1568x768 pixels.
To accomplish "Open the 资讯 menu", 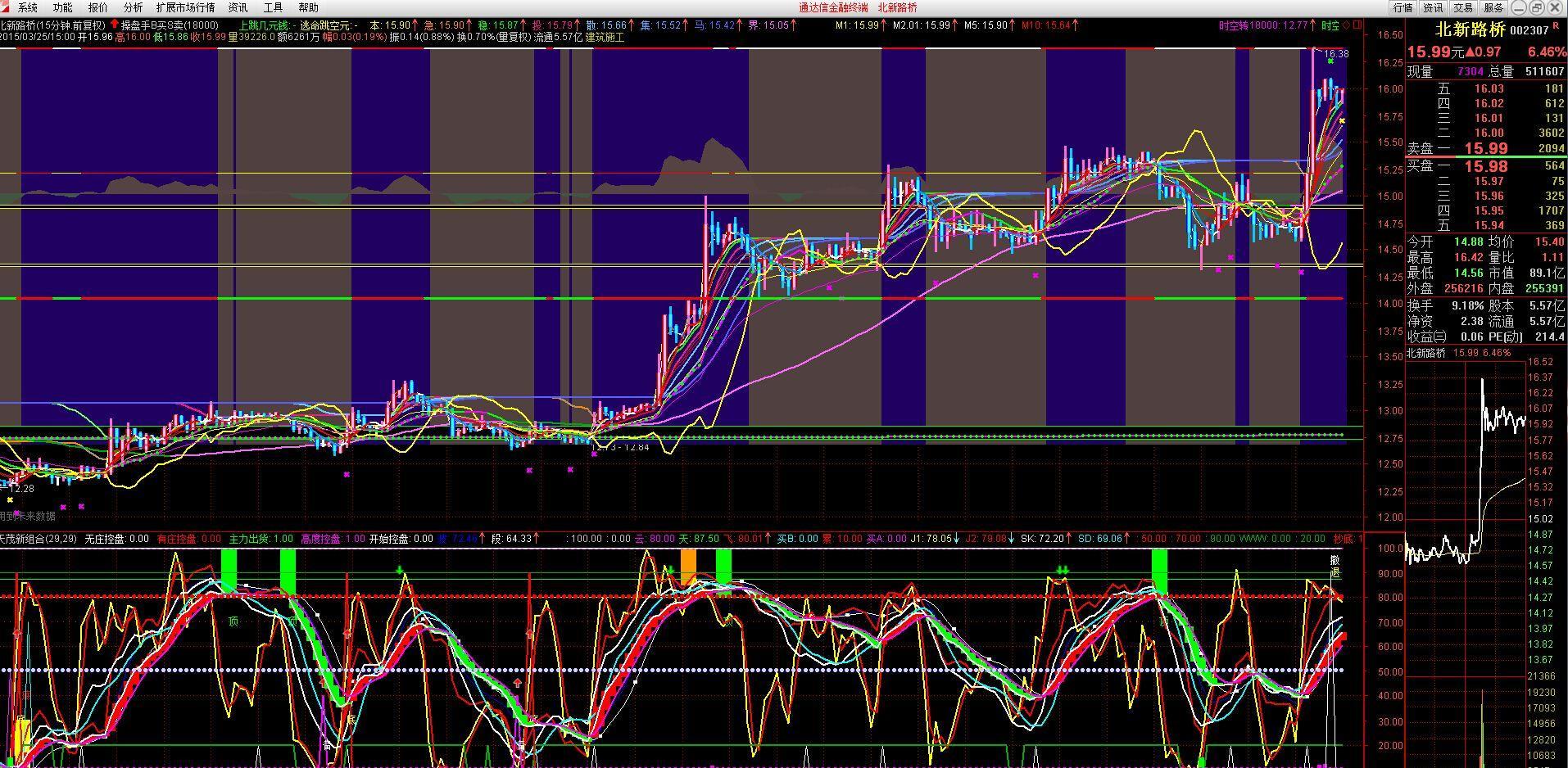I will point(238,7).
